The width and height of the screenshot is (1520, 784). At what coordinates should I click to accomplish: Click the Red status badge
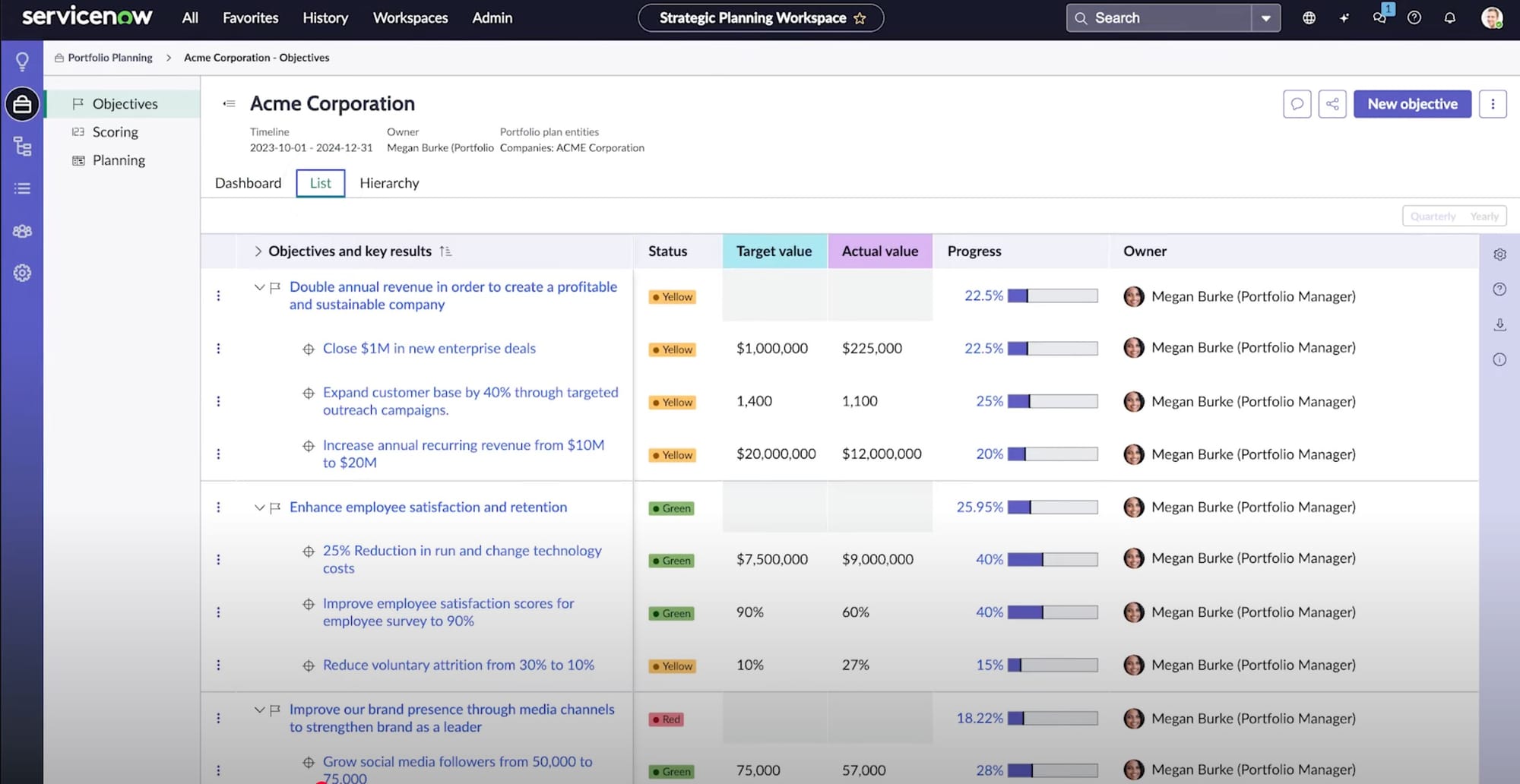[x=667, y=719]
